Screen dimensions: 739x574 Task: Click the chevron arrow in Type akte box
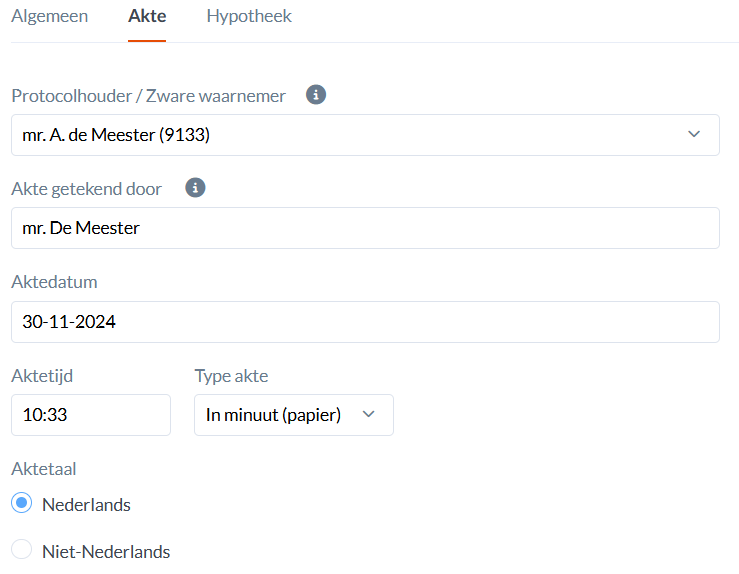368,415
